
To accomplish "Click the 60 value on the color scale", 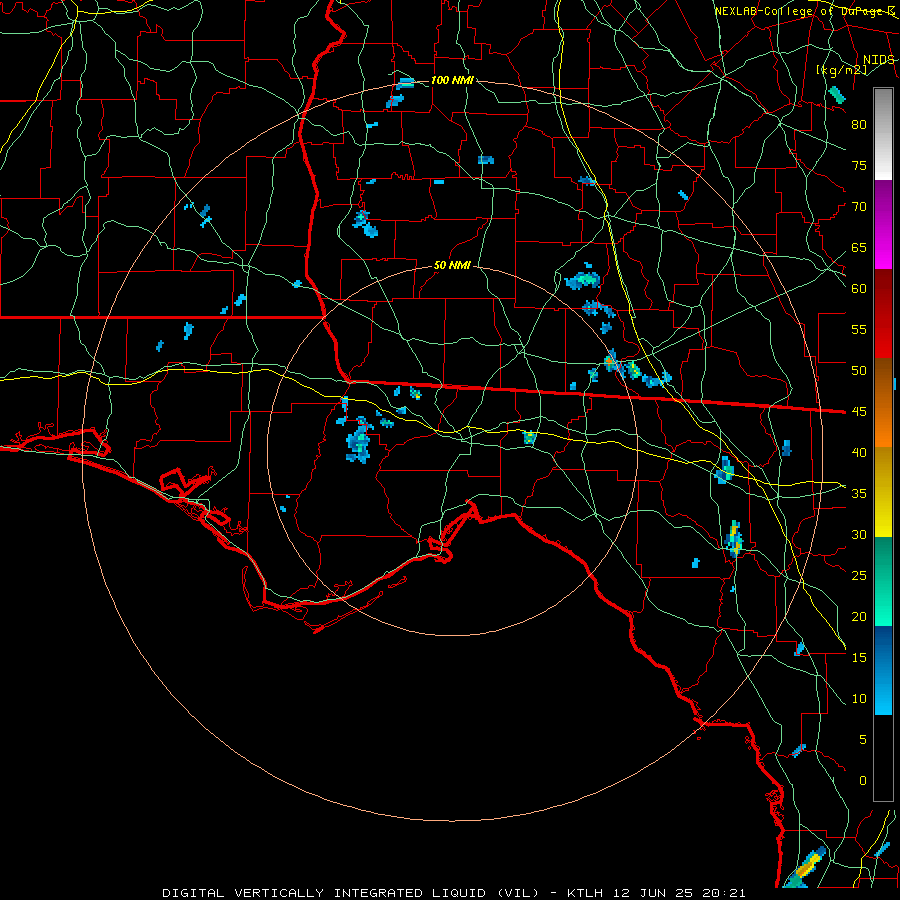I will tap(859, 289).
